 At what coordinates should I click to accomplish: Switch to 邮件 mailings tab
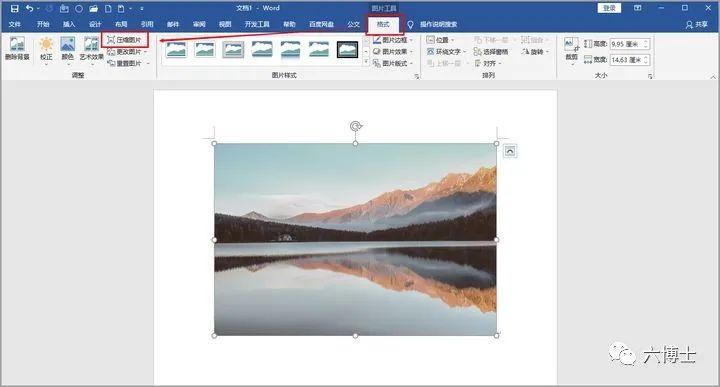(x=173, y=24)
